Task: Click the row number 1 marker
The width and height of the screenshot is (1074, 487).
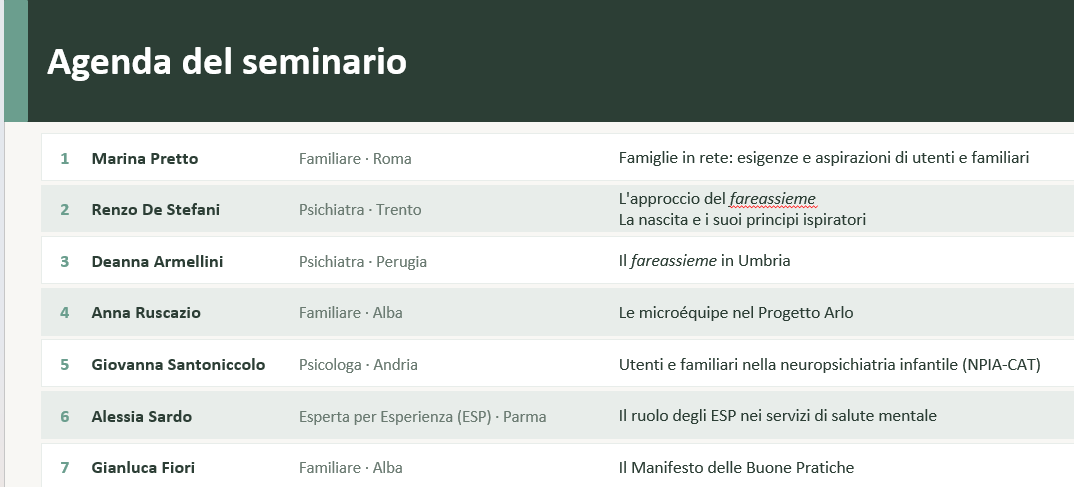Action: (64, 159)
